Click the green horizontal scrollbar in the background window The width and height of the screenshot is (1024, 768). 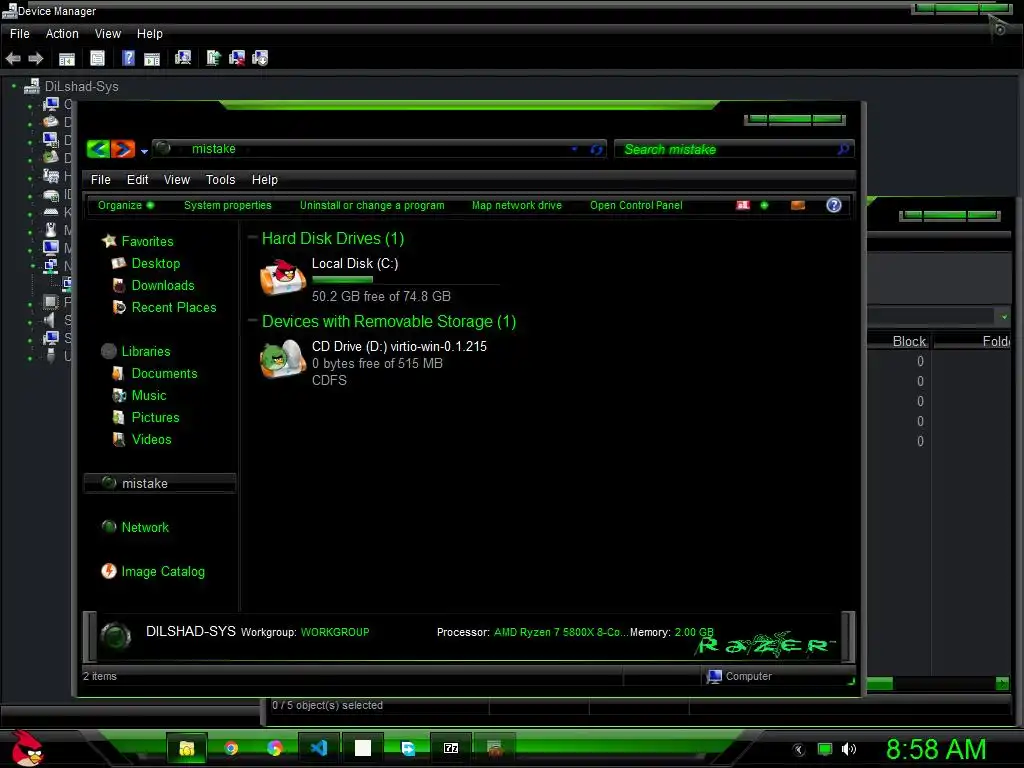879,683
